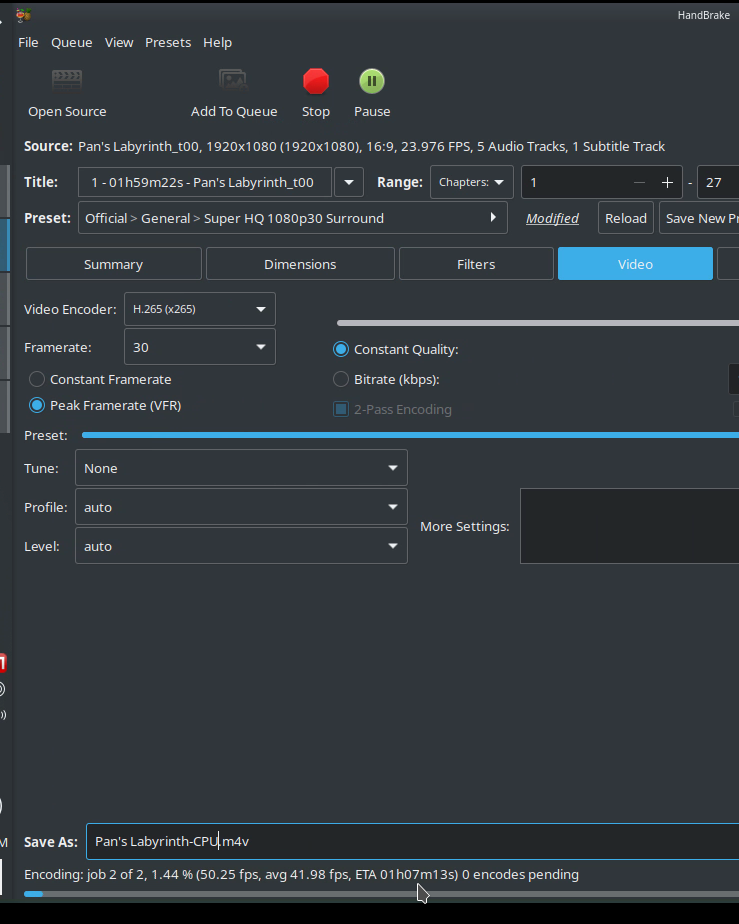Select Constant Framerate radio button
The width and height of the screenshot is (739, 924).
(37, 379)
